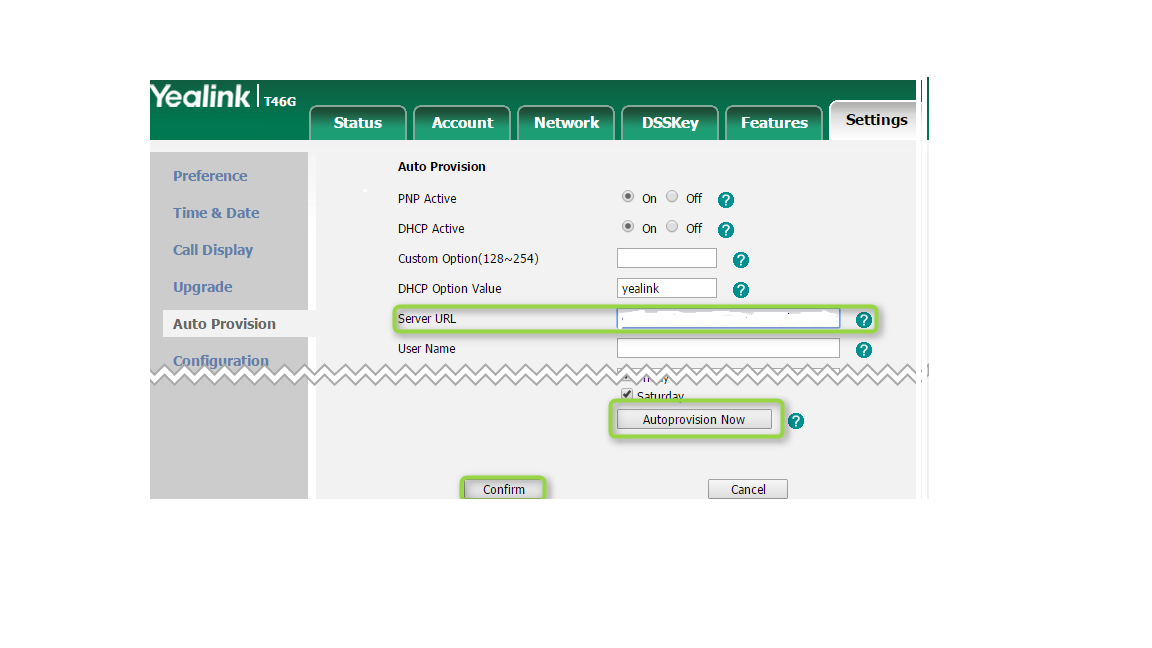
Task: Open help icon beside Autoprovision Now
Action: (796, 421)
